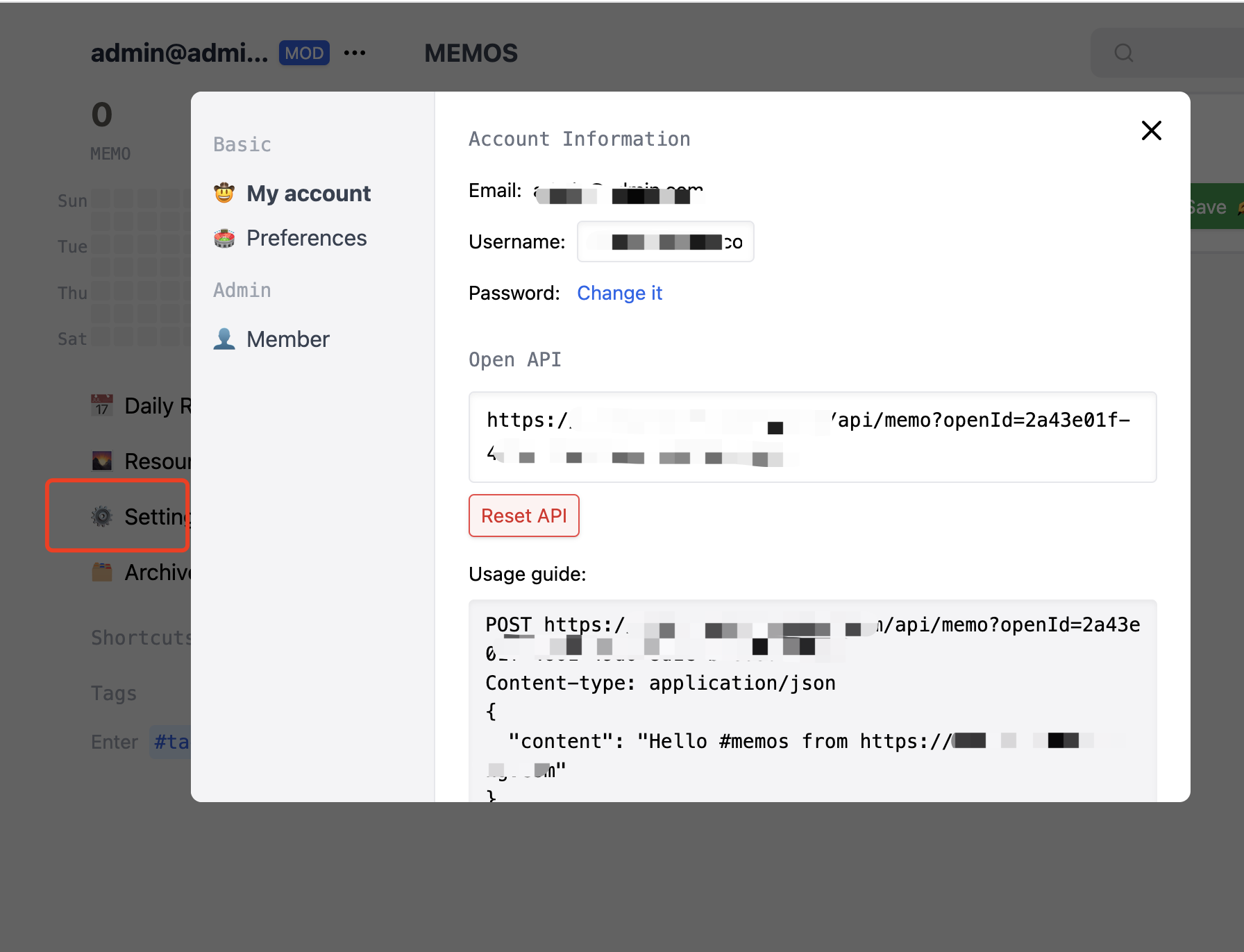Click the Member person silhouette icon
Viewport: 1244px width, 952px height.
[224, 339]
